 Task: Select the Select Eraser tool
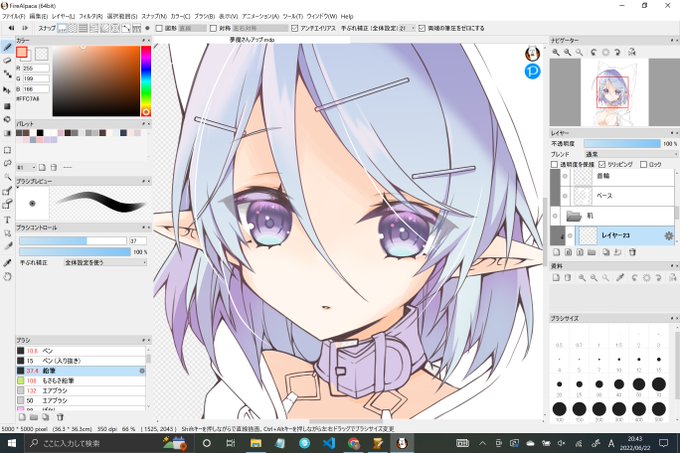point(7,204)
